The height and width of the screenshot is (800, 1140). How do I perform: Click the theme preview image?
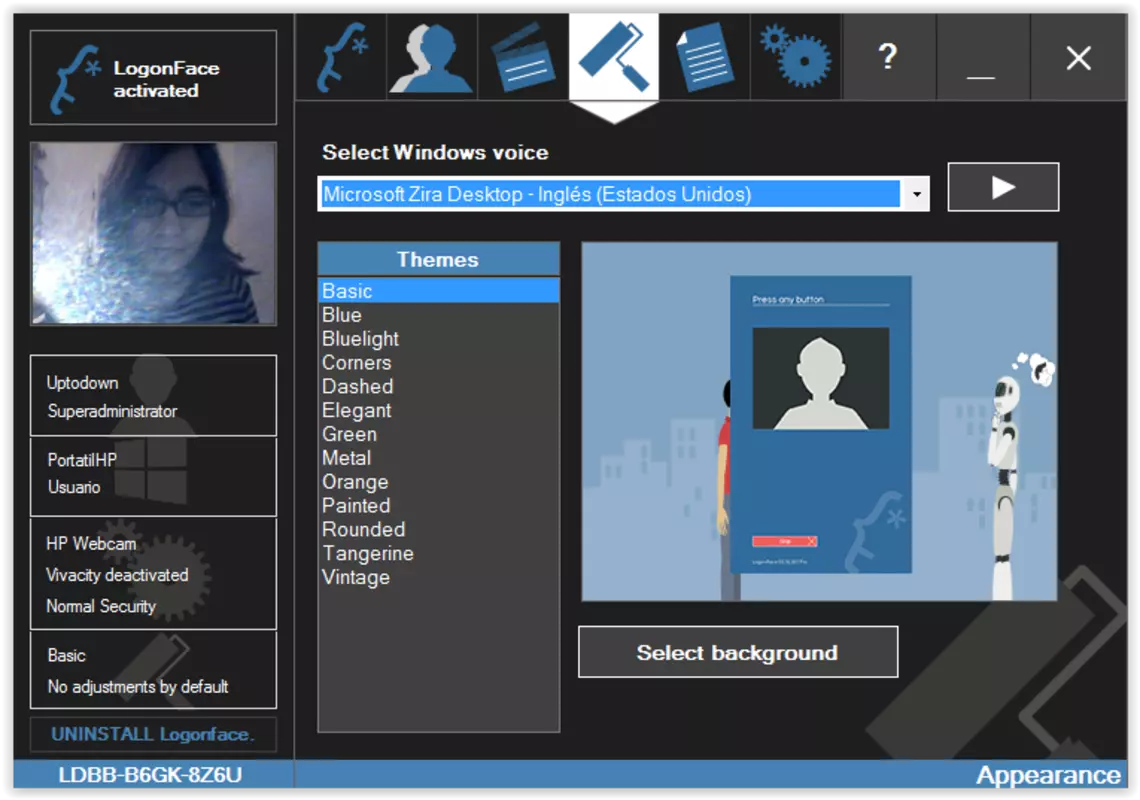pos(819,422)
